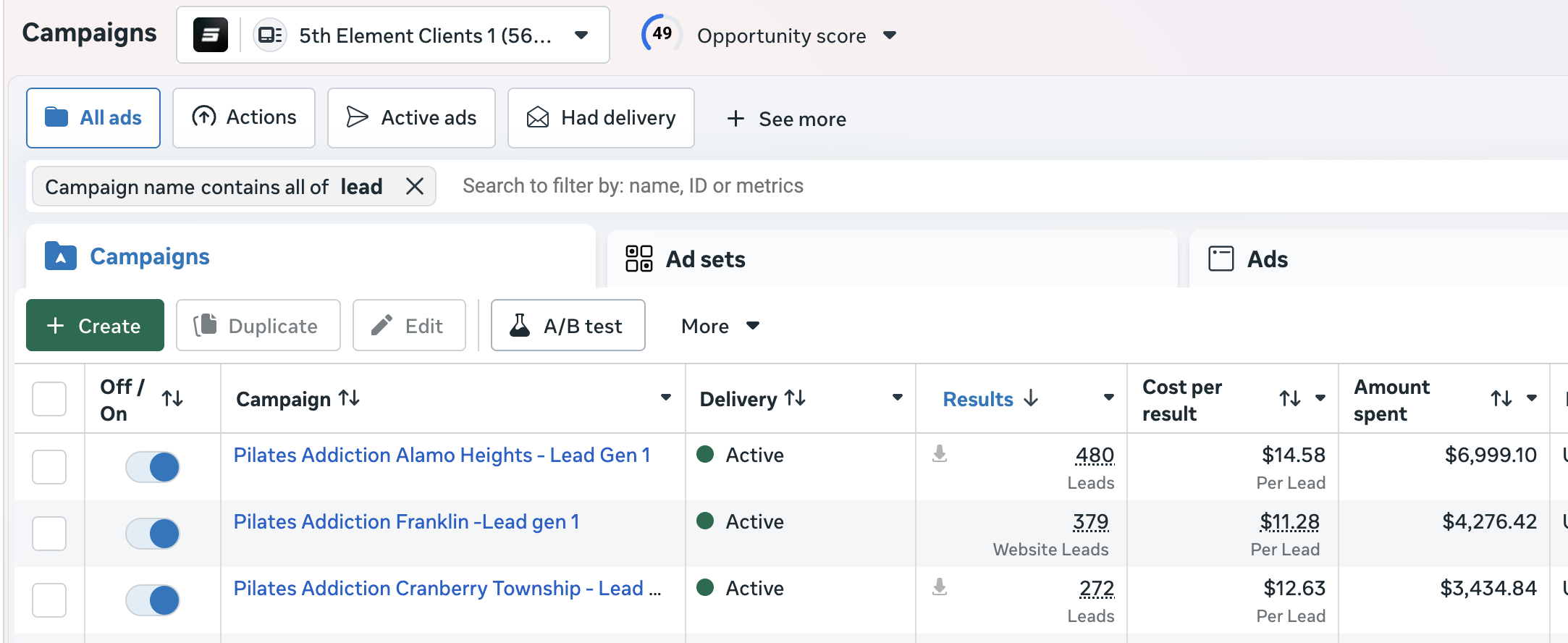1568x643 pixels.
Task: Click the opportunity score 49 circle
Action: 662,34
